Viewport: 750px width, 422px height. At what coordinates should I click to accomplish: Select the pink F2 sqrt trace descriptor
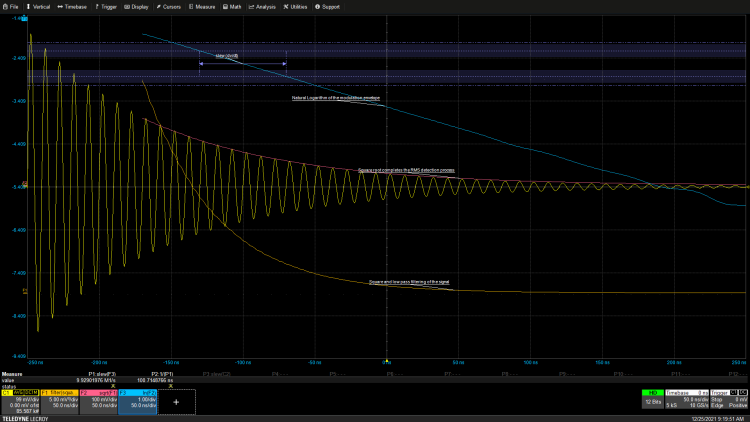(98, 400)
